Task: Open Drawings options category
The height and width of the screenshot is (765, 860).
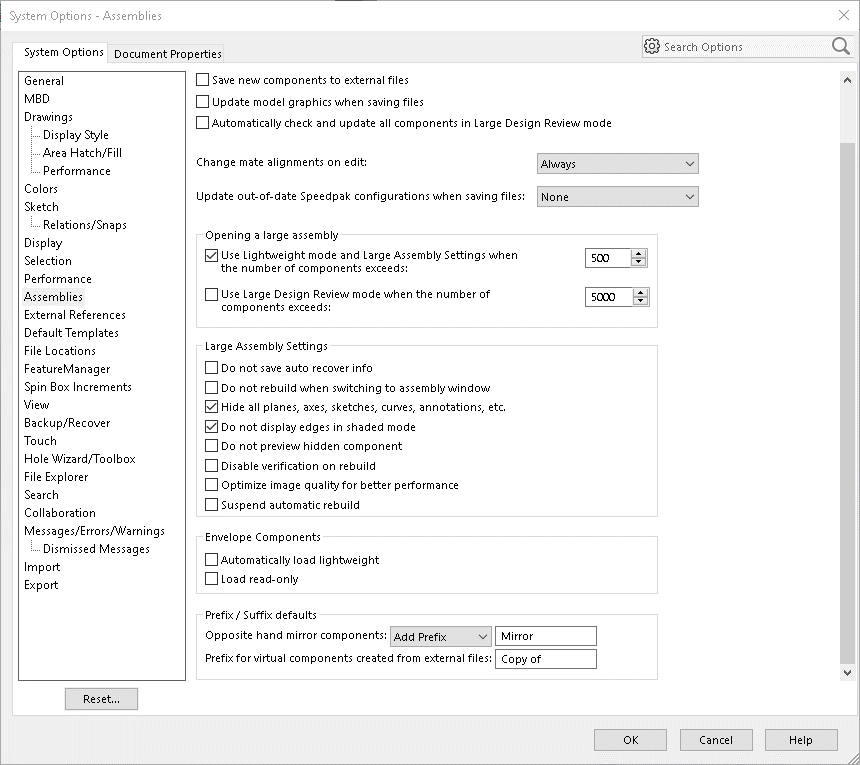Action: (x=48, y=117)
